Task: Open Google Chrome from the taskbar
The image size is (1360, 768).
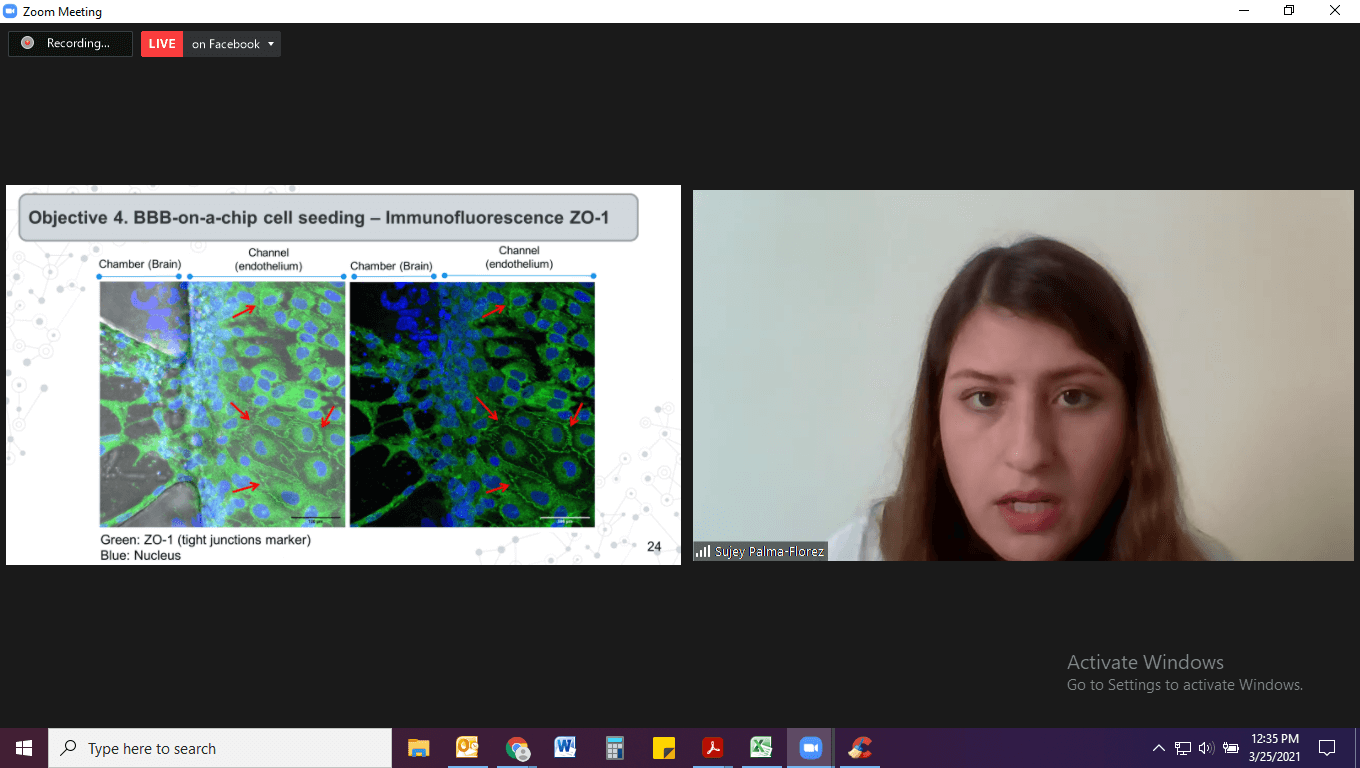Action: point(516,748)
